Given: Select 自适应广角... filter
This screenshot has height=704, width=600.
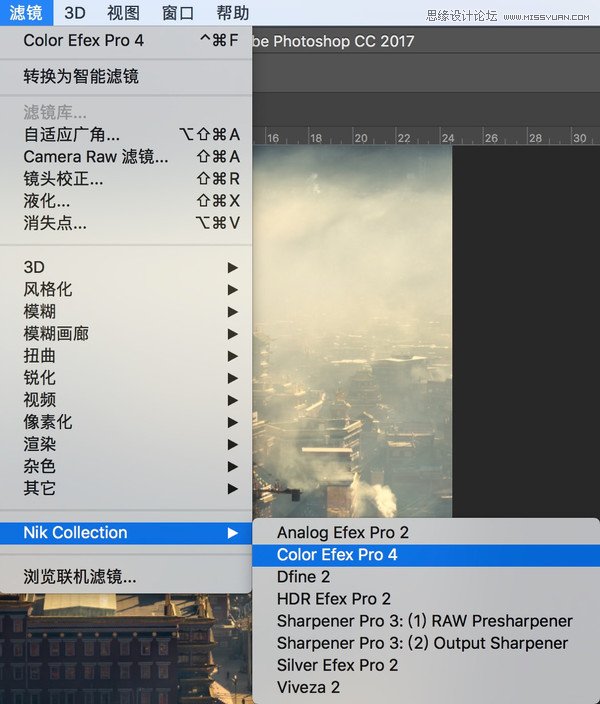Looking at the screenshot, I should pos(126,134).
